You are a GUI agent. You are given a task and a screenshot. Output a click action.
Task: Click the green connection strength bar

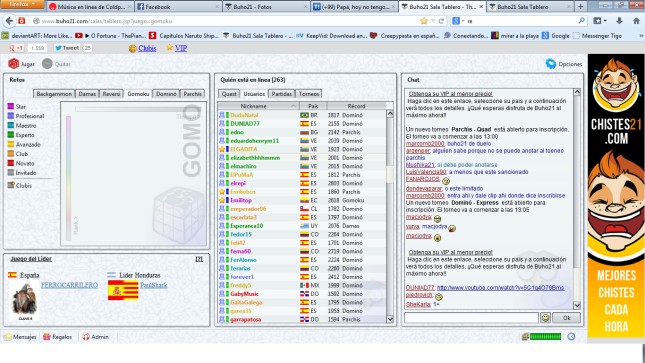tap(545, 337)
